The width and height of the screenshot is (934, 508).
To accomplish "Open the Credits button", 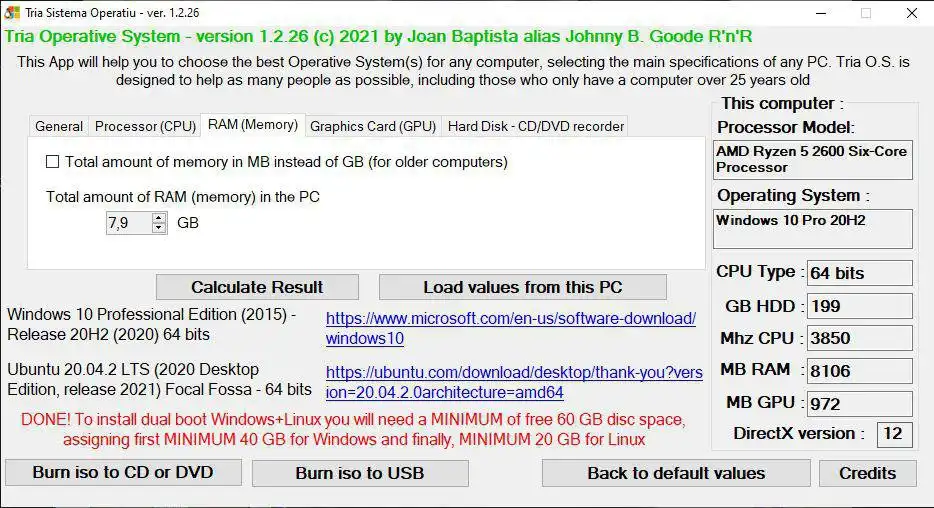I will click(867, 473).
